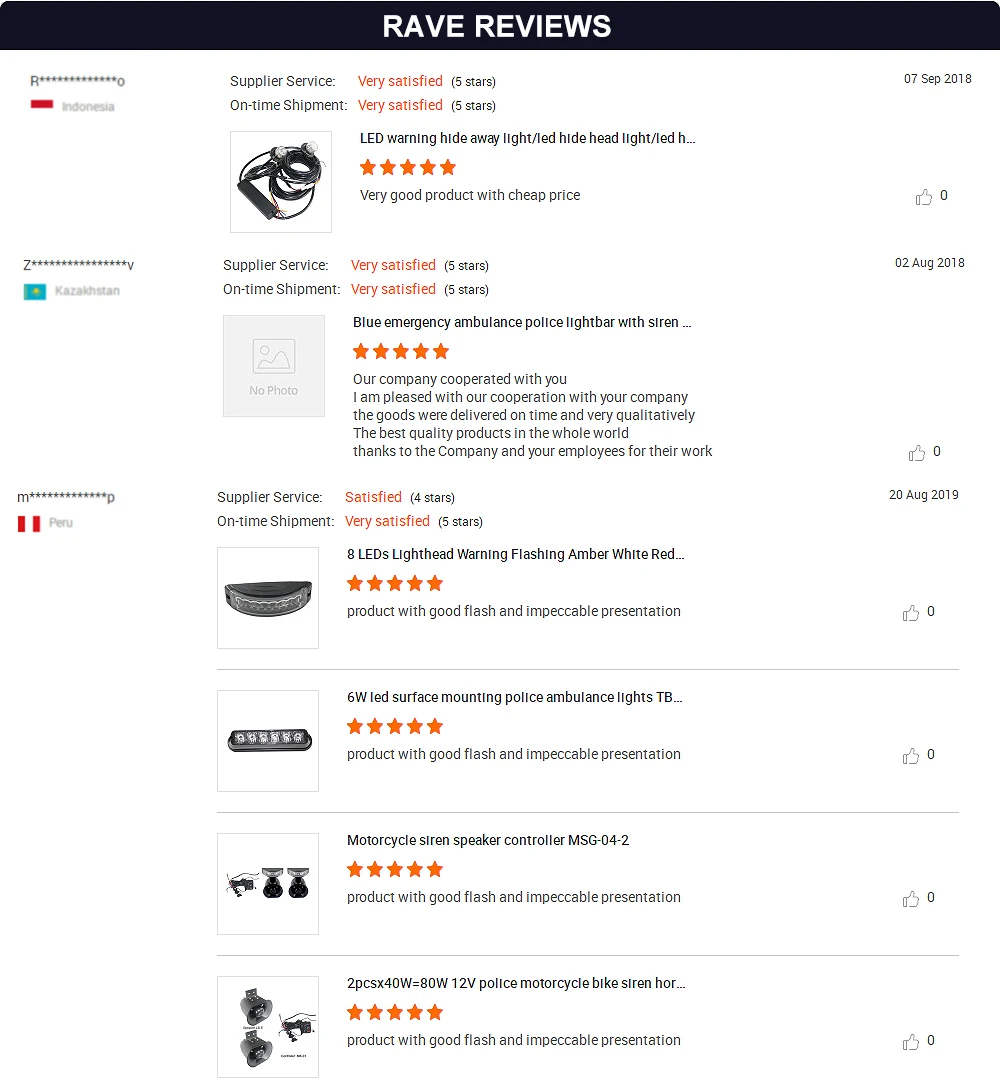Thumbs-up the 6W led surface mounting review
Viewport: 1000px width, 1088px height.
click(911, 756)
